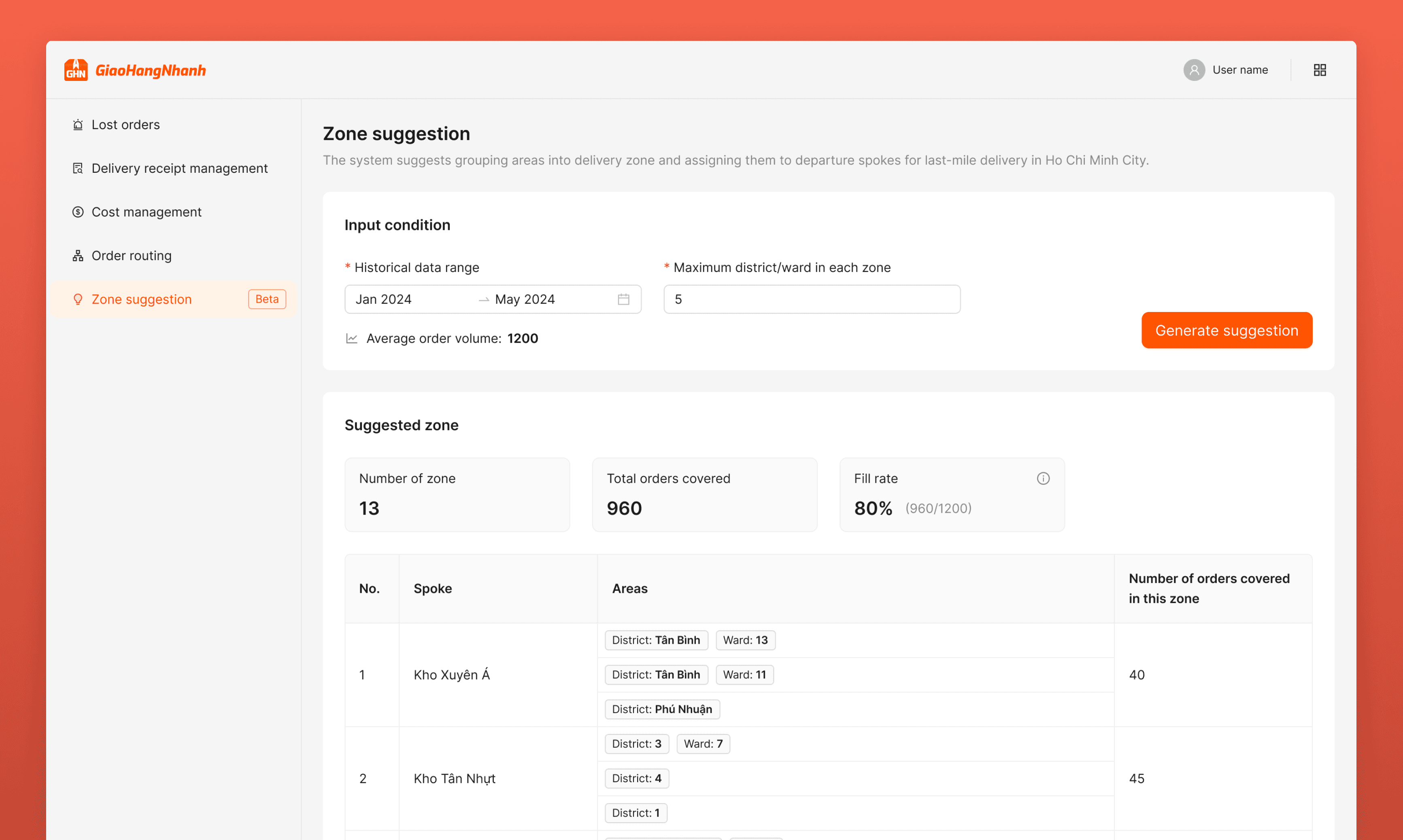Open the apps grid icon
The image size is (1403, 840).
point(1320,70)
